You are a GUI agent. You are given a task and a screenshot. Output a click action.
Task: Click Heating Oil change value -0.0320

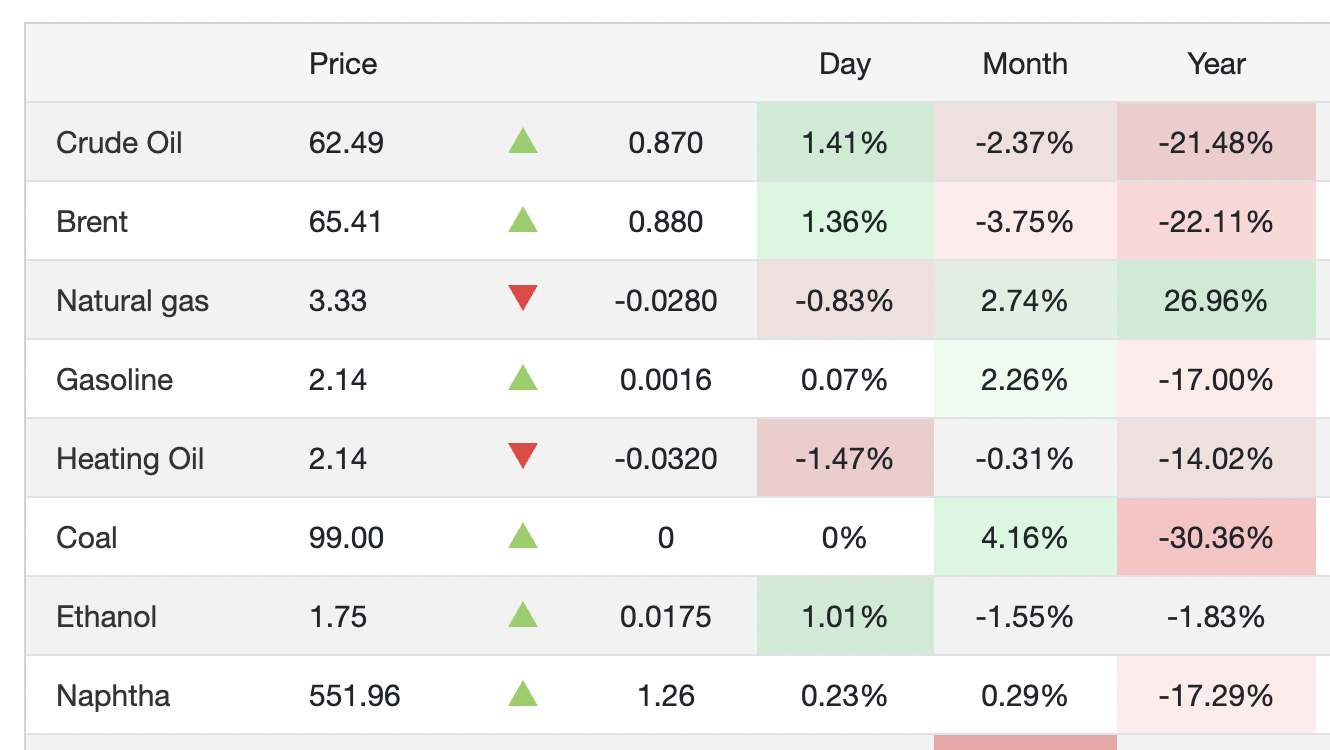point(666,459)
